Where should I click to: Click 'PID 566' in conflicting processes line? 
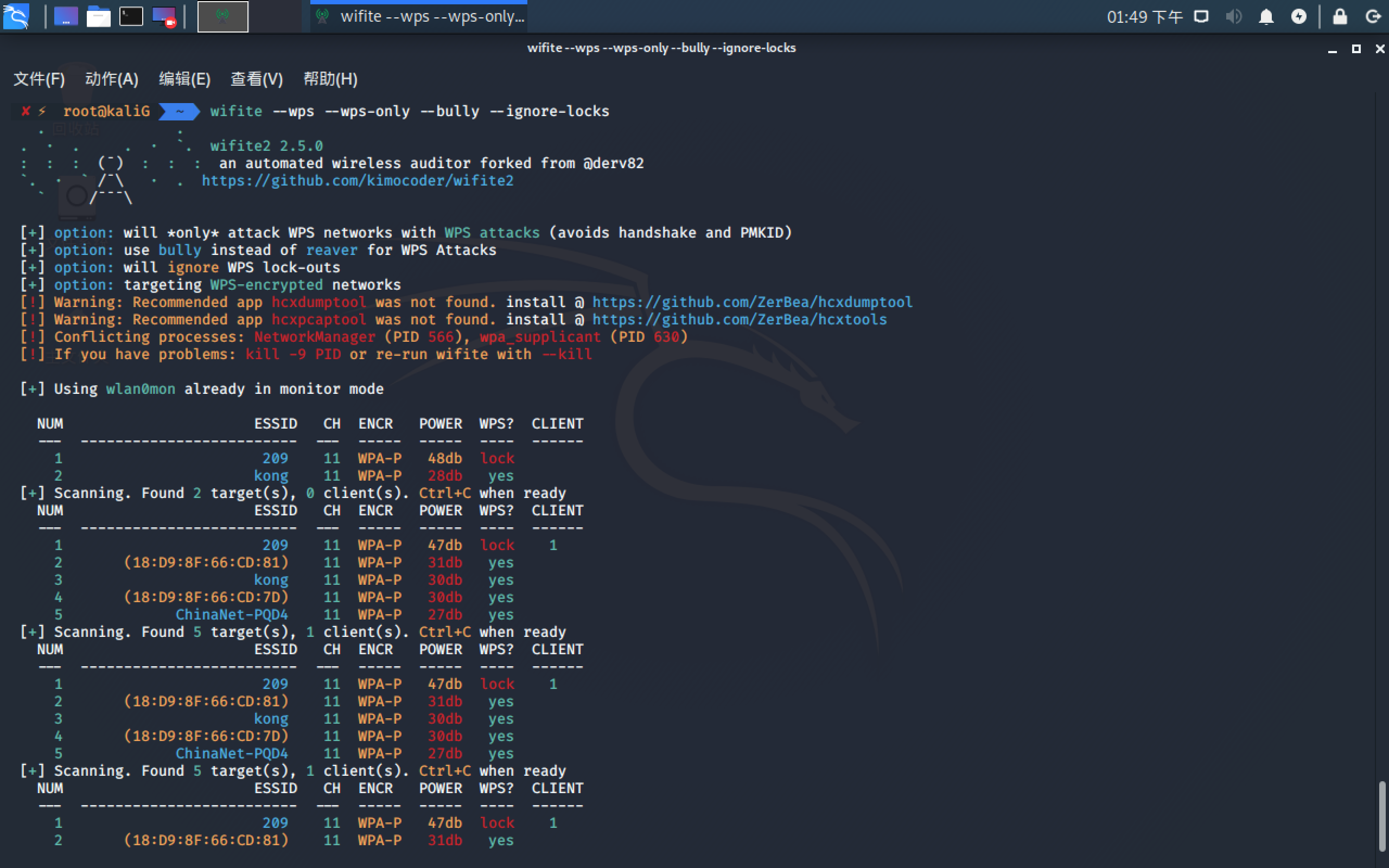coord(423,337)
